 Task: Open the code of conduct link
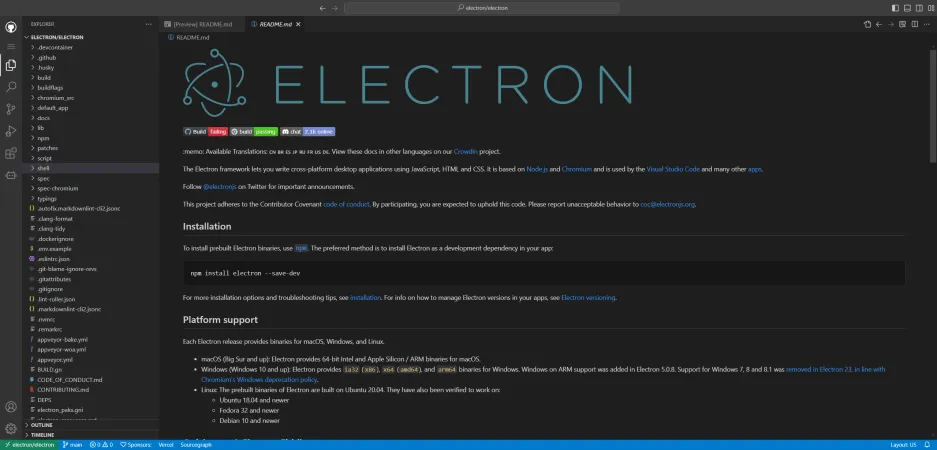(346, 204)
